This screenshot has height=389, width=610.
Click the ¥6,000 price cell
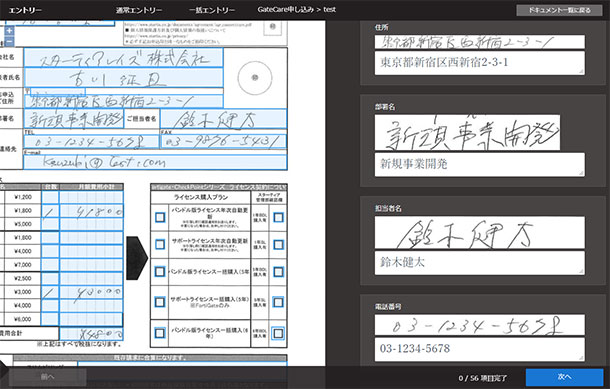pos(23,319)
